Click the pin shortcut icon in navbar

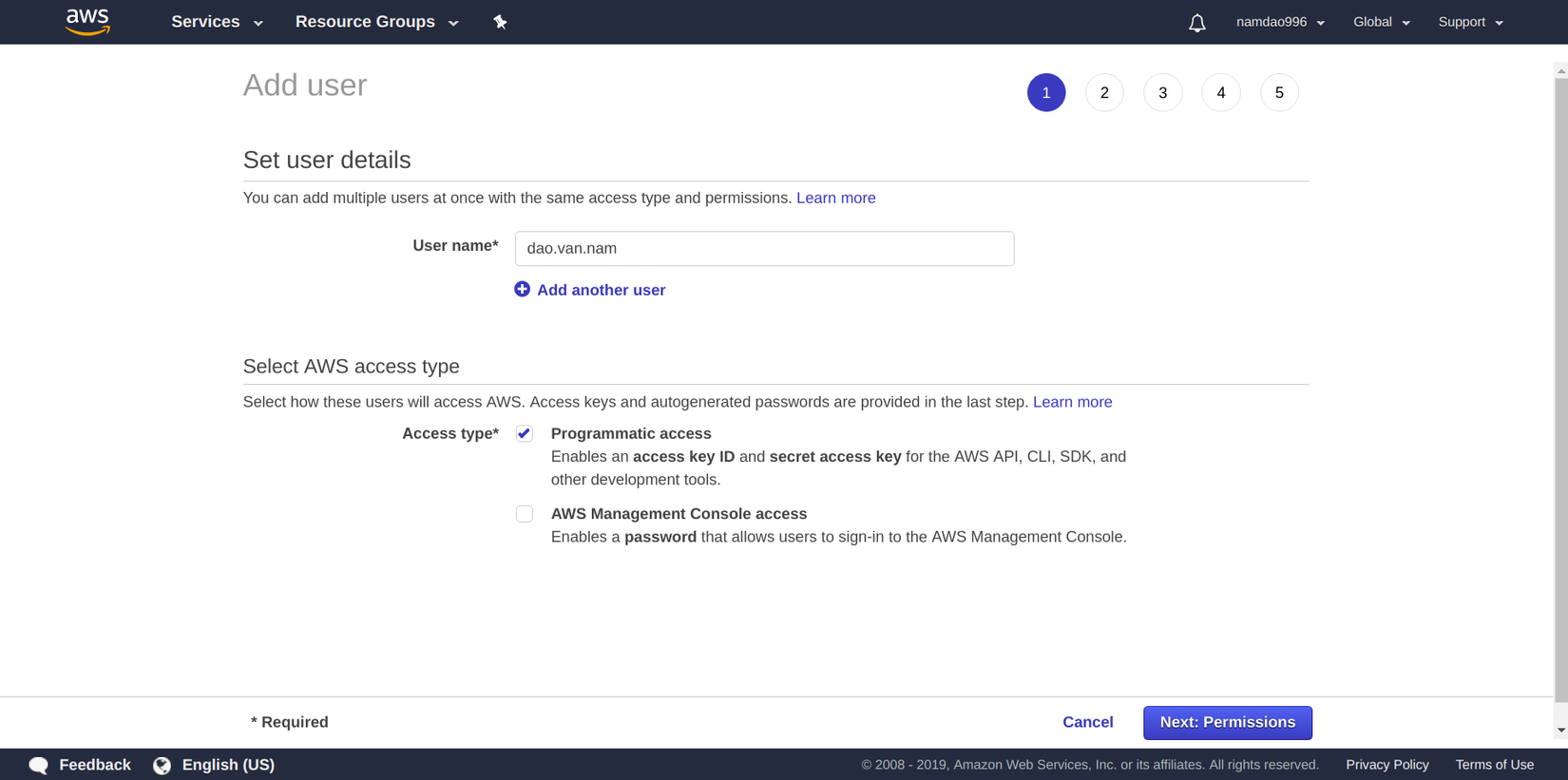[x=500, y=22]
